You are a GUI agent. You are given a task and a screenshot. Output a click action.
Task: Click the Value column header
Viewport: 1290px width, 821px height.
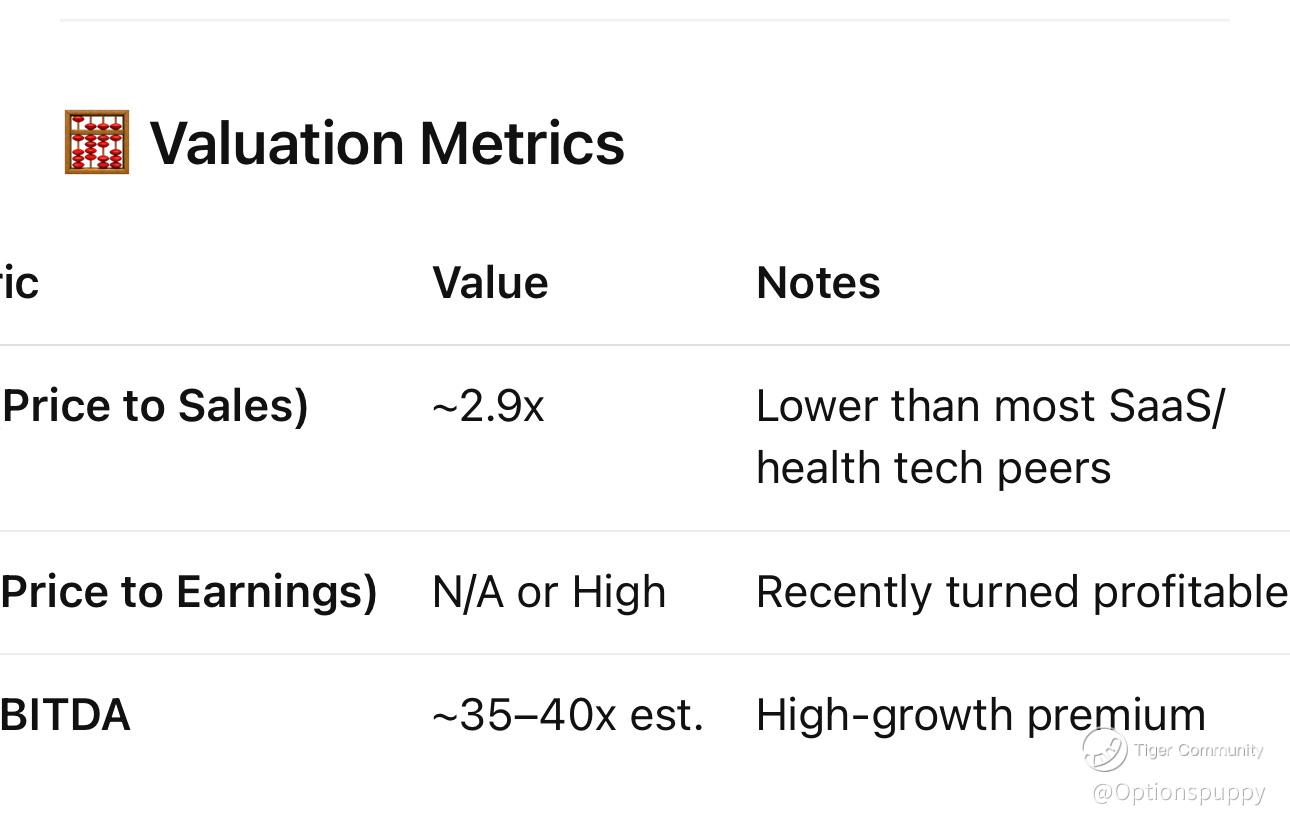490,283
